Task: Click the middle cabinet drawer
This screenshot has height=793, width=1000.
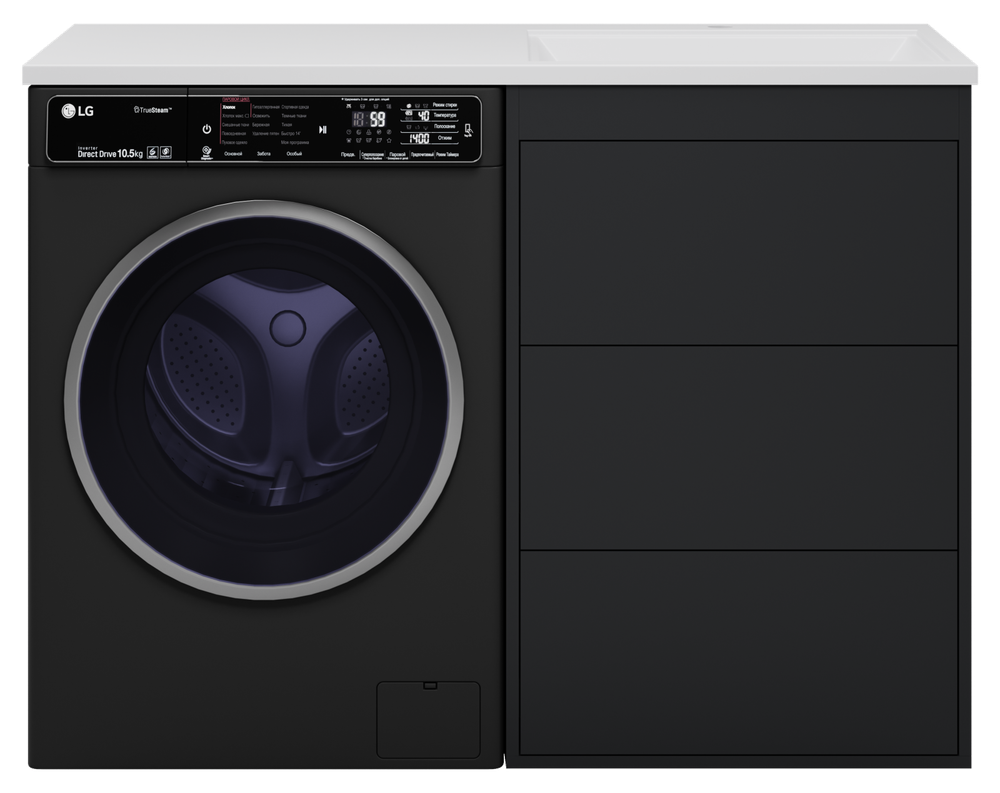Action: 739,447
